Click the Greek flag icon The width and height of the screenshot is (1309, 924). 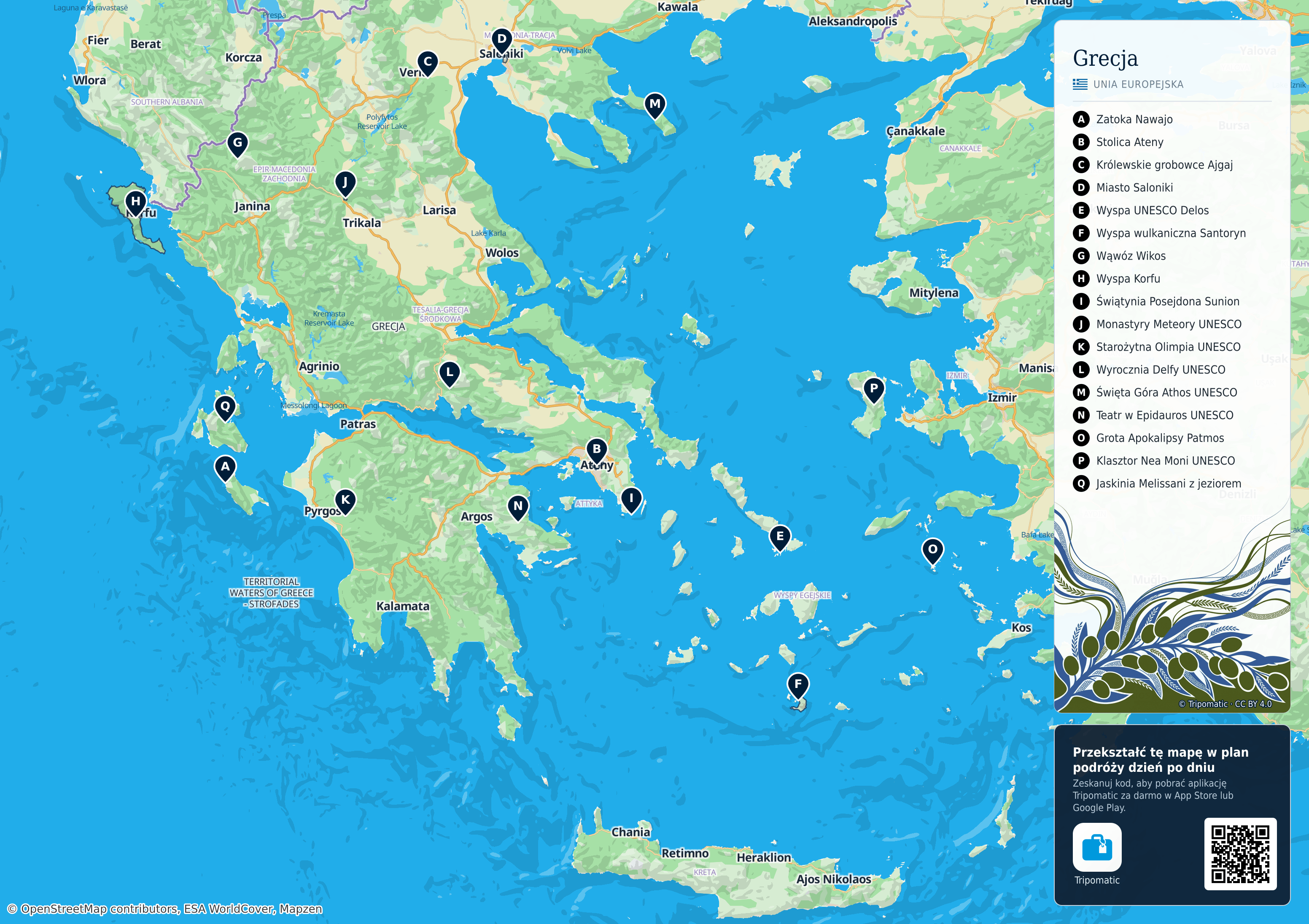1080,84
